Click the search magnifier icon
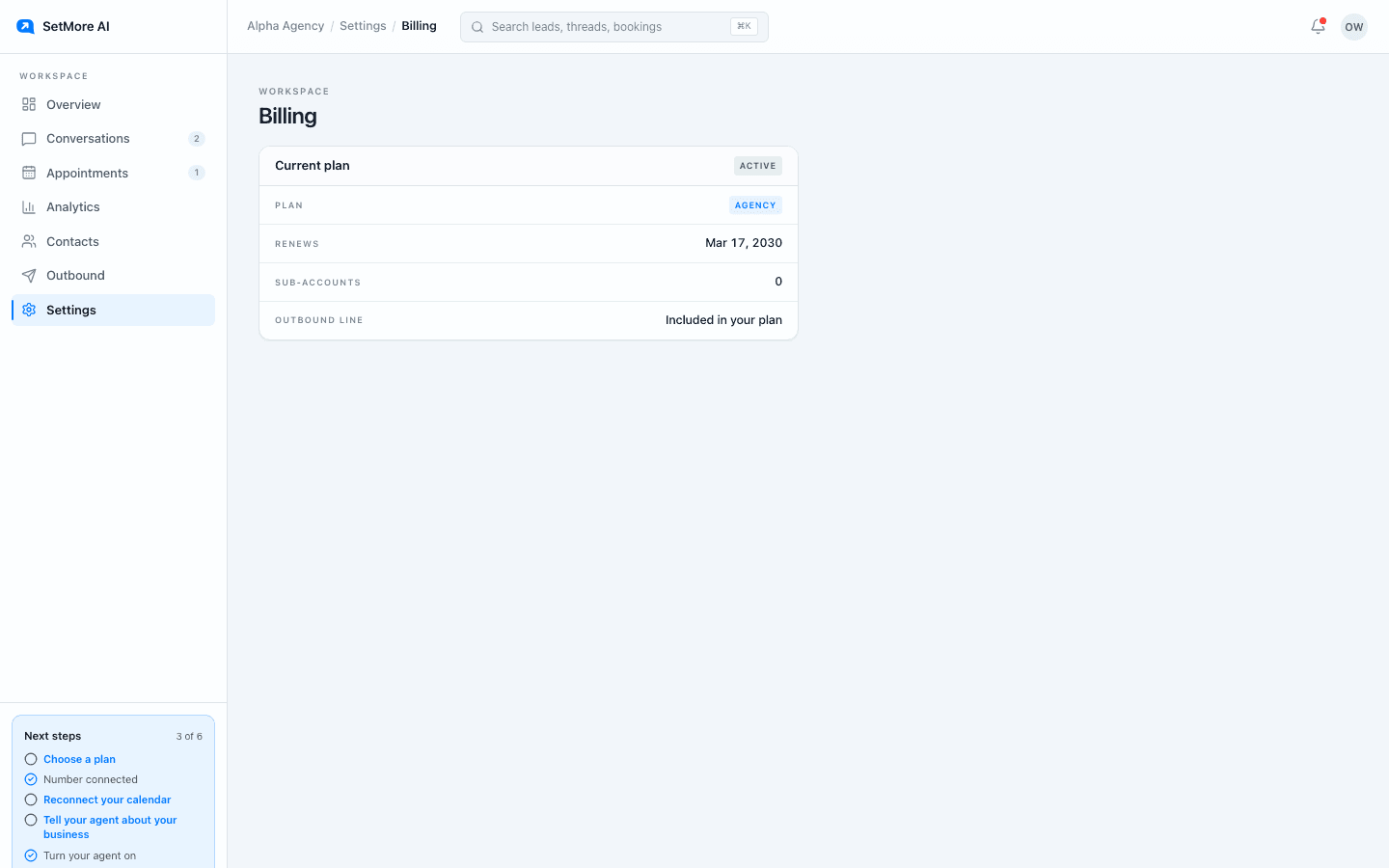Viewport: 1389px width, 868px height. click(477, 27)
